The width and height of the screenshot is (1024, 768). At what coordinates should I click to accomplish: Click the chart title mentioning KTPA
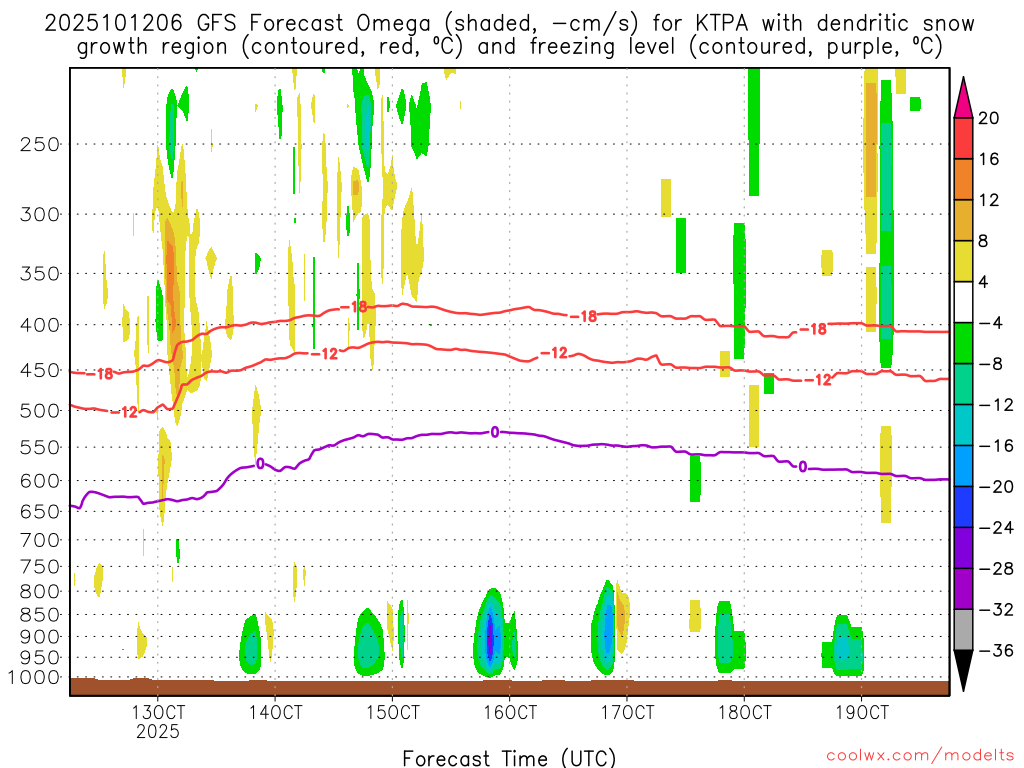tap(509, 35)
